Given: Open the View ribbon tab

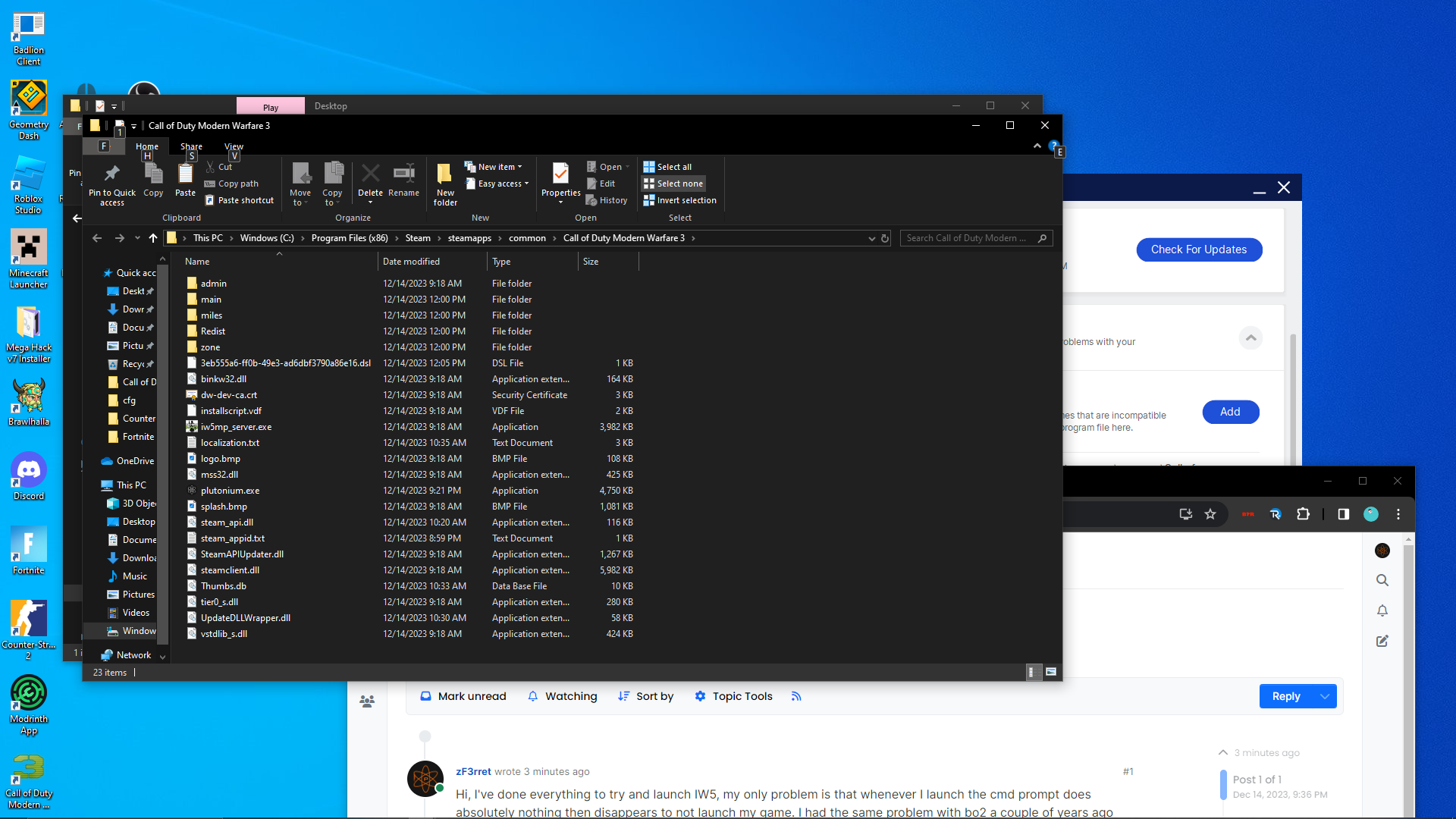Looking at the screenshot, I should pyautogui.click(x=234, y=146).
